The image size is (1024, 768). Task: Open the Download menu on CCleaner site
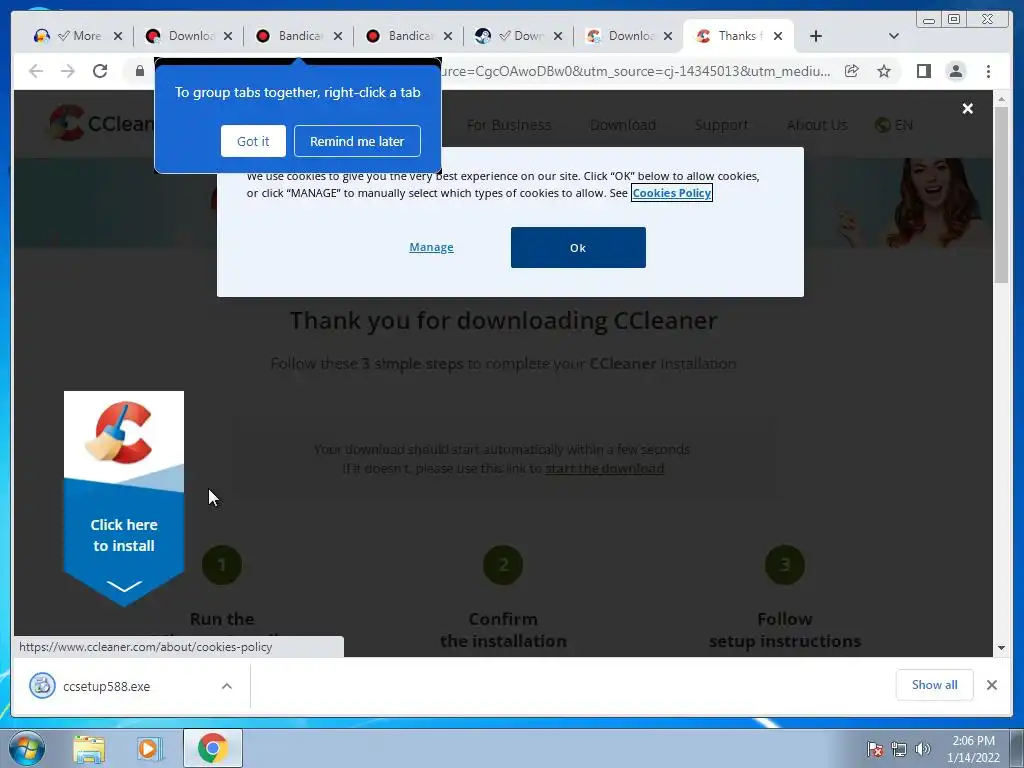point(623,125)
